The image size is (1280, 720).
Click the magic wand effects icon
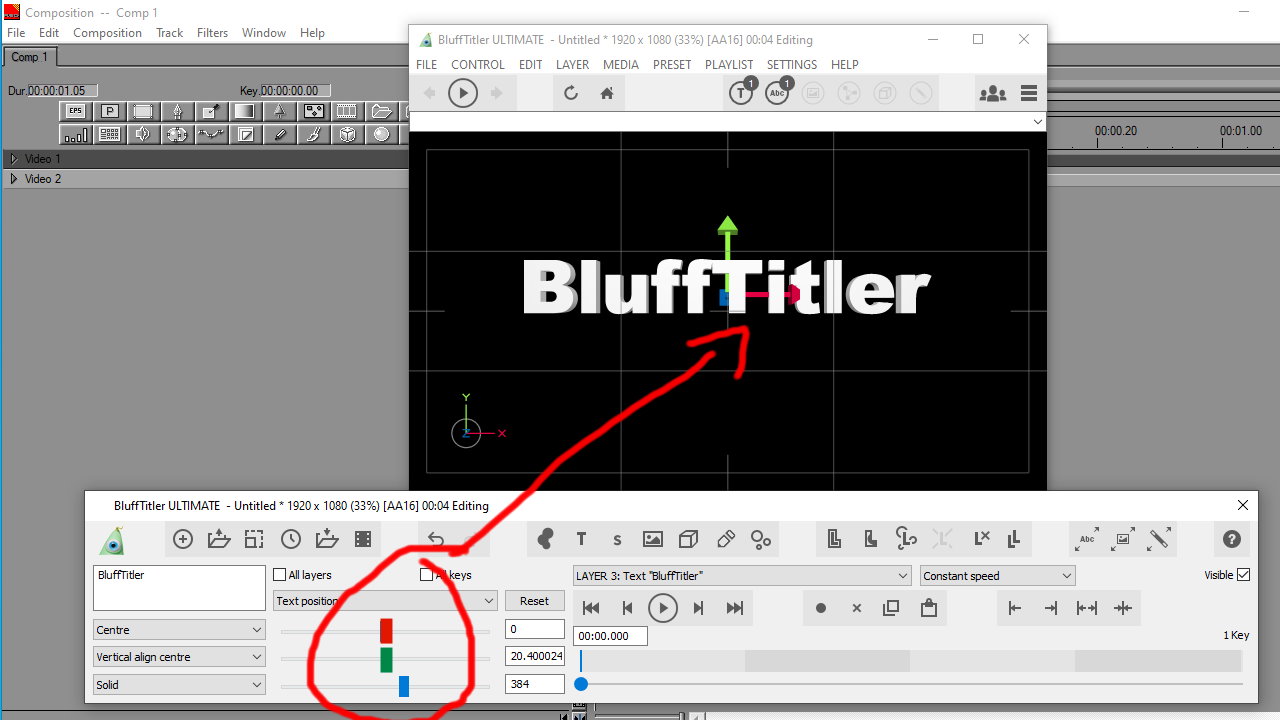(1159, 539)
